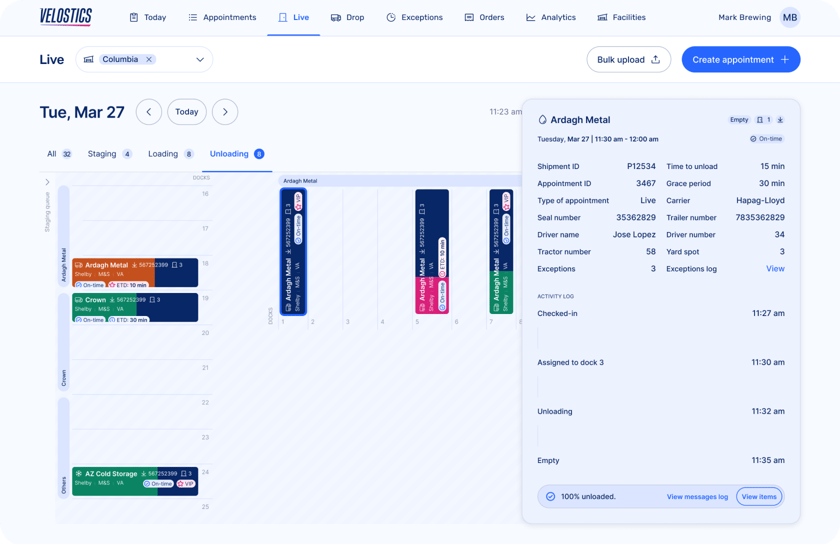
Task: Click the Unloading activity log entry
Action: (x=661, y=412)
